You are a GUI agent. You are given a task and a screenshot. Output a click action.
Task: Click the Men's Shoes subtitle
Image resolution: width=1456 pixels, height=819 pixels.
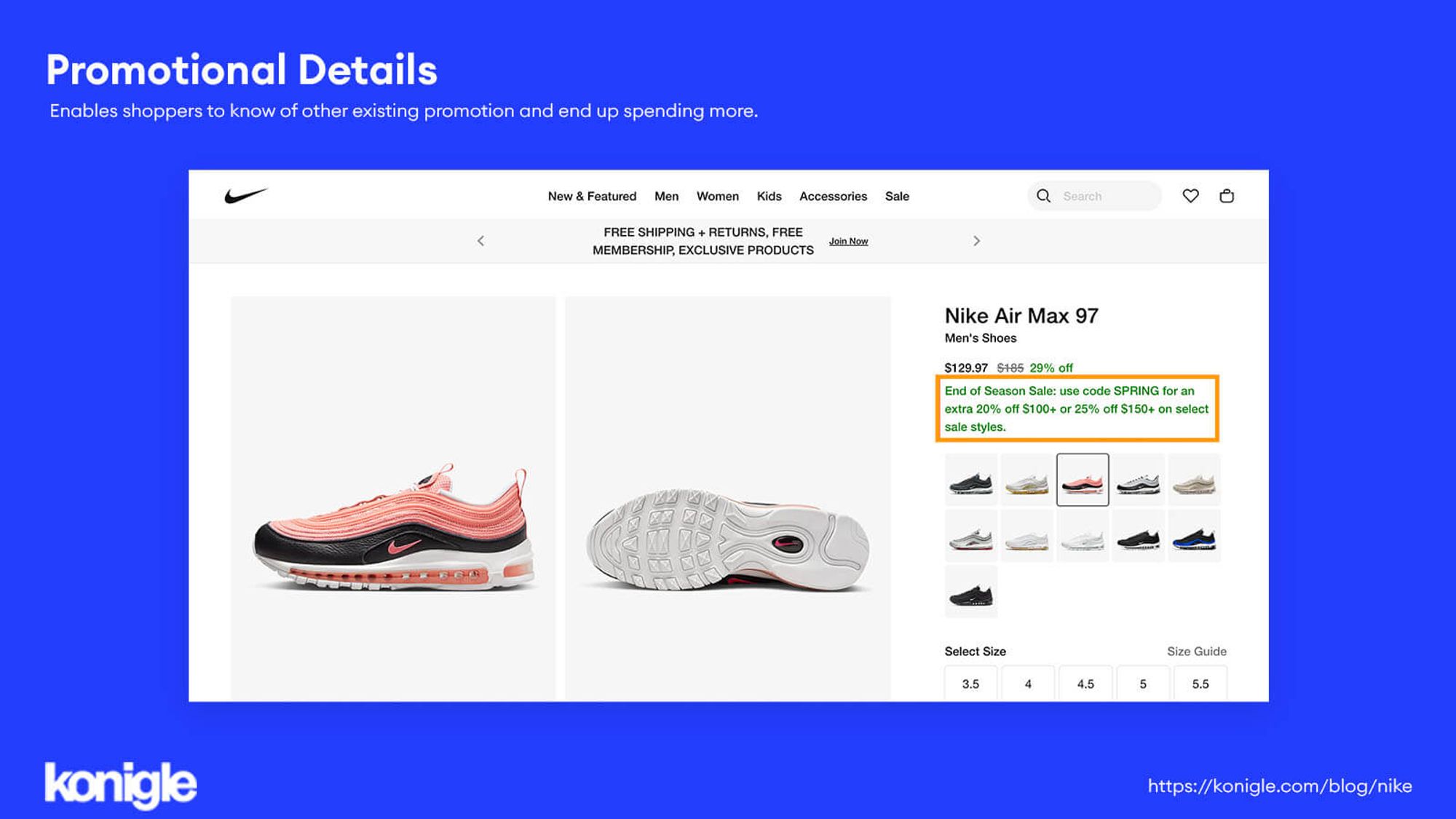point(981,339)
